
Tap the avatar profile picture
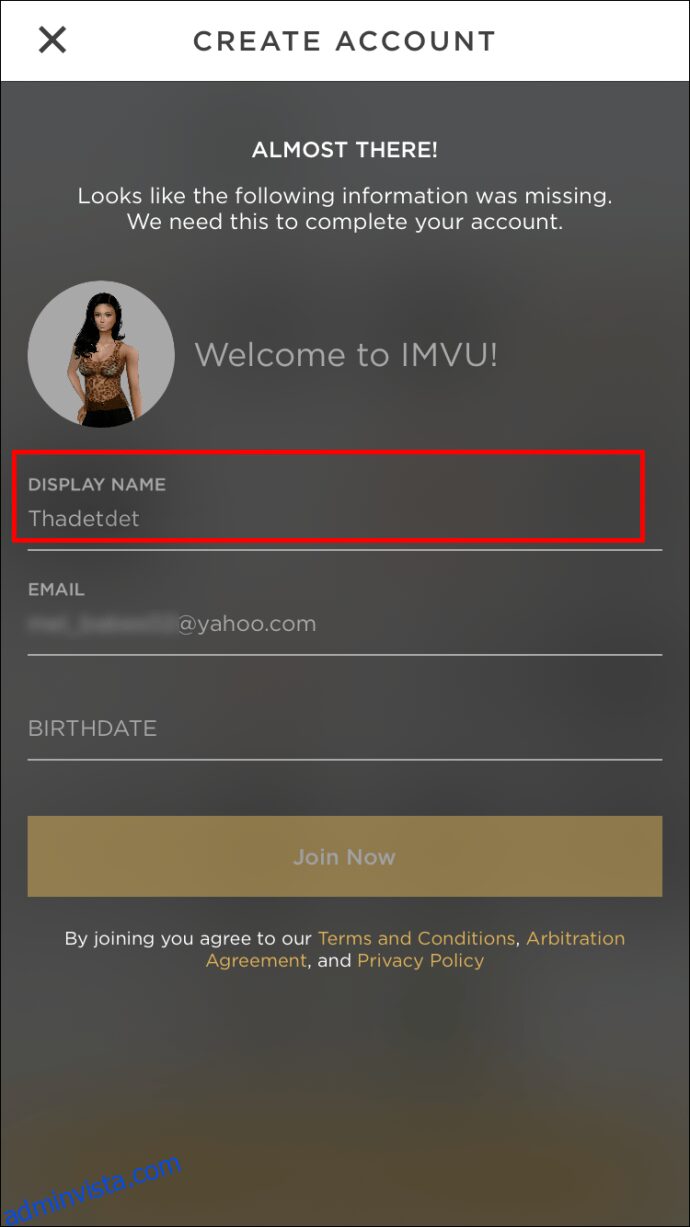pos(101,355)
